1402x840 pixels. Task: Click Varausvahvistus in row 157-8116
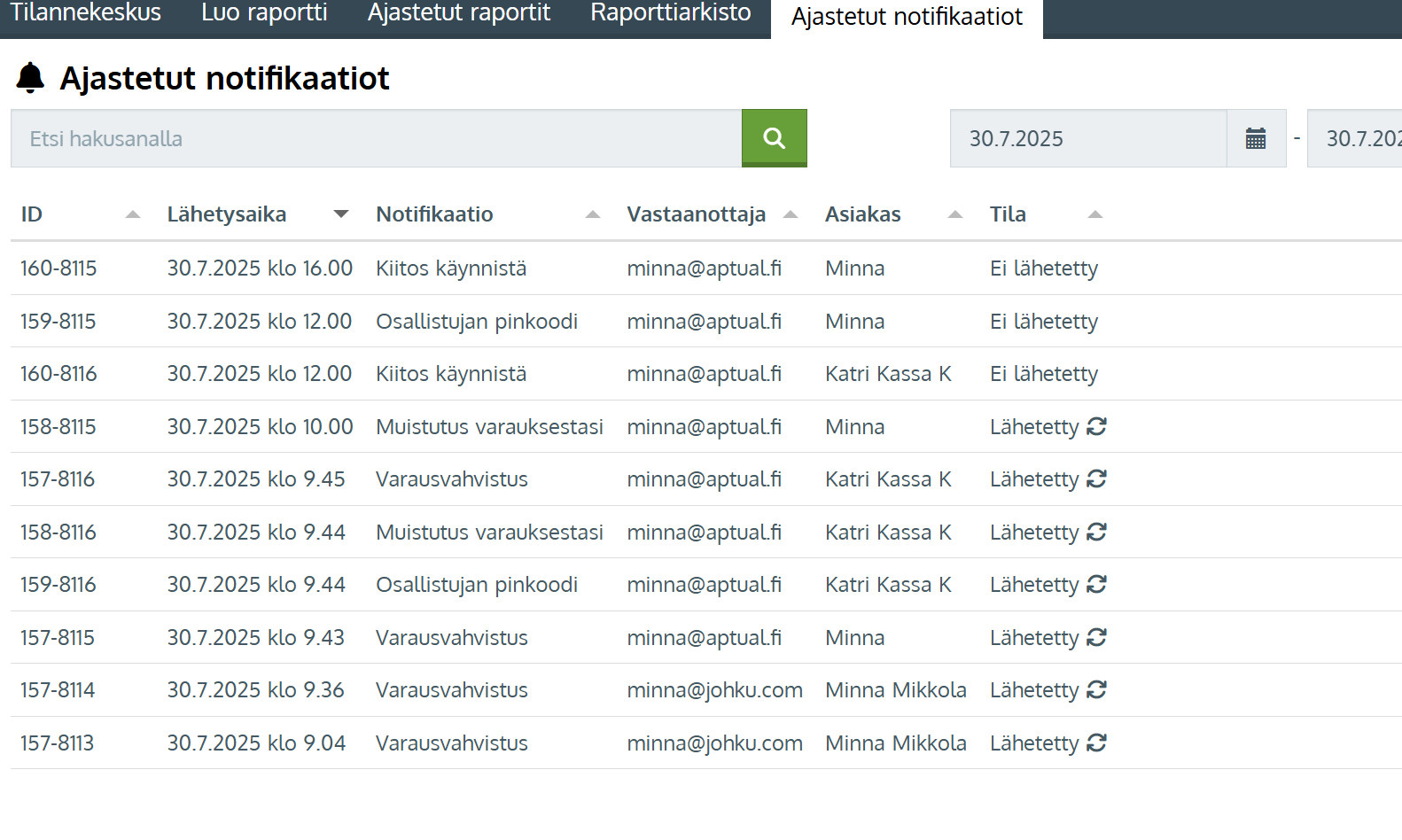(x=452, y=479)
